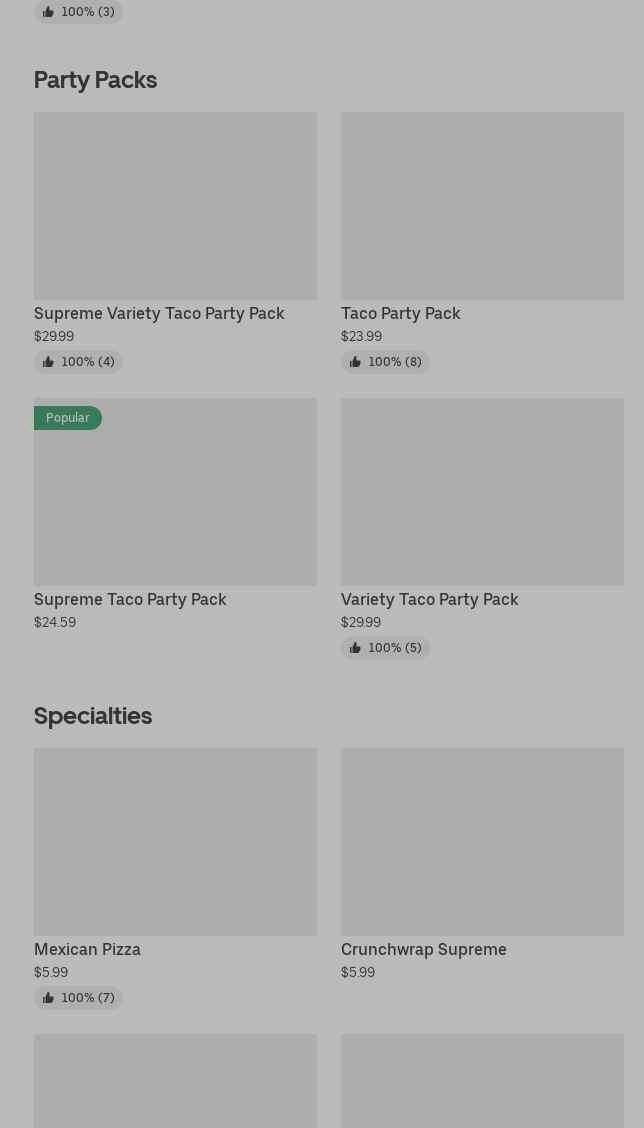Click the Taco Party Pack item name
Image resolution: width=644 pixels, height=1128 pixels.
[400, 313]
